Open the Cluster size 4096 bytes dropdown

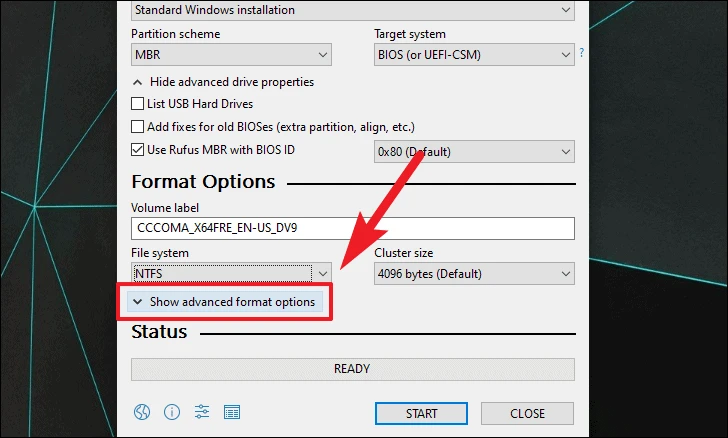pos(474,274)
